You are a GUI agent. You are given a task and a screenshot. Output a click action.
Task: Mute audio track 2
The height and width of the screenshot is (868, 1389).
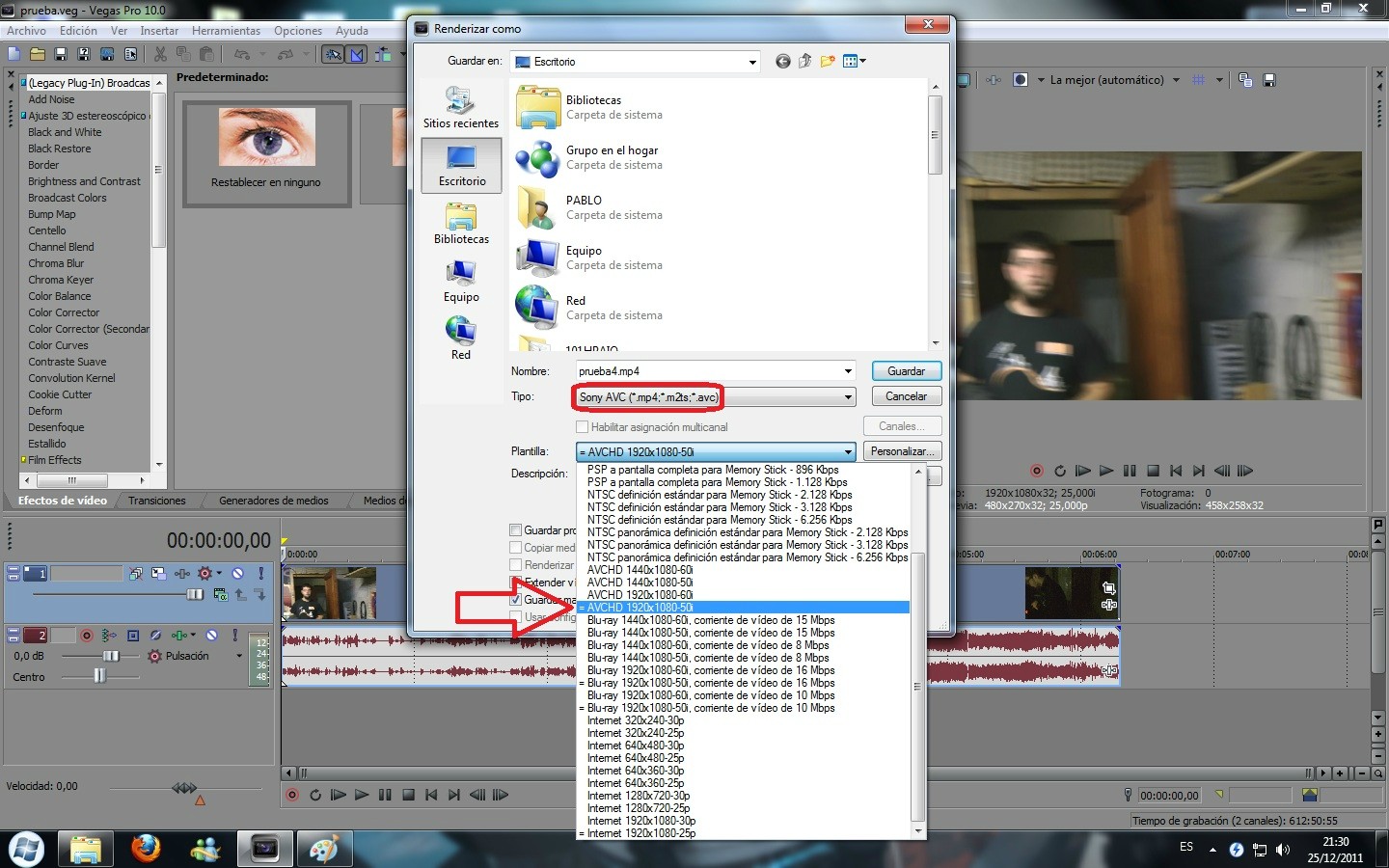pyautogui.click(x=211, y=636)
